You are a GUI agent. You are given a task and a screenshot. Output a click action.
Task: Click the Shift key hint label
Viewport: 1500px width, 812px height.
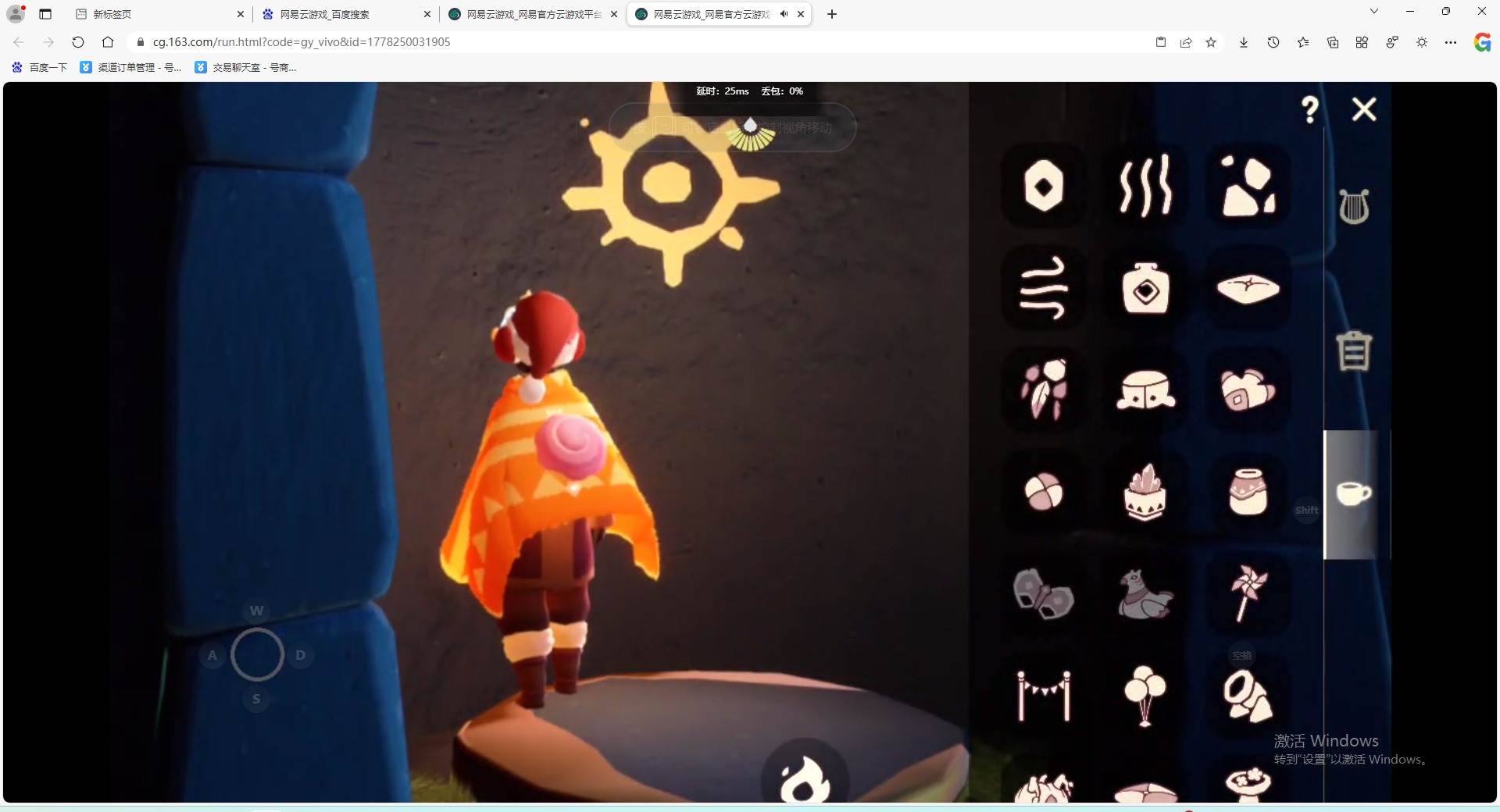pos(1306,511)
